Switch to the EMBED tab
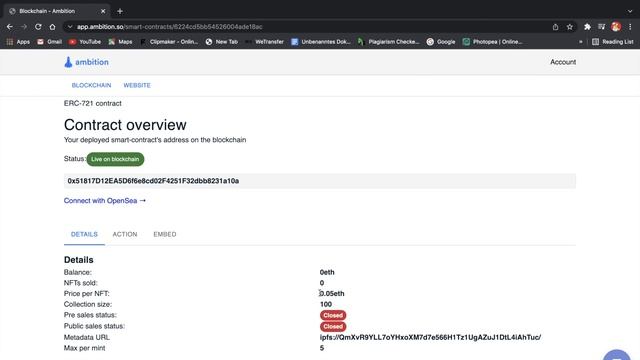The height and width of the screenshot is (360, 640). point(165,234)
